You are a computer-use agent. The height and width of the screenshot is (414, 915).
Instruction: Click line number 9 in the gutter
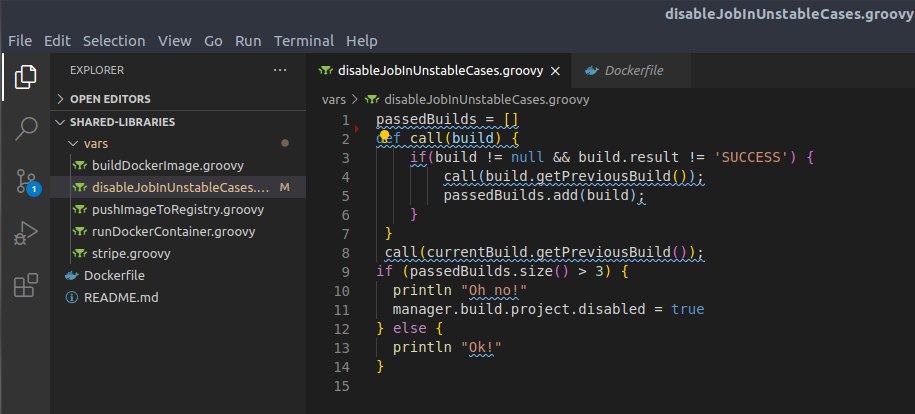point(345,272)
